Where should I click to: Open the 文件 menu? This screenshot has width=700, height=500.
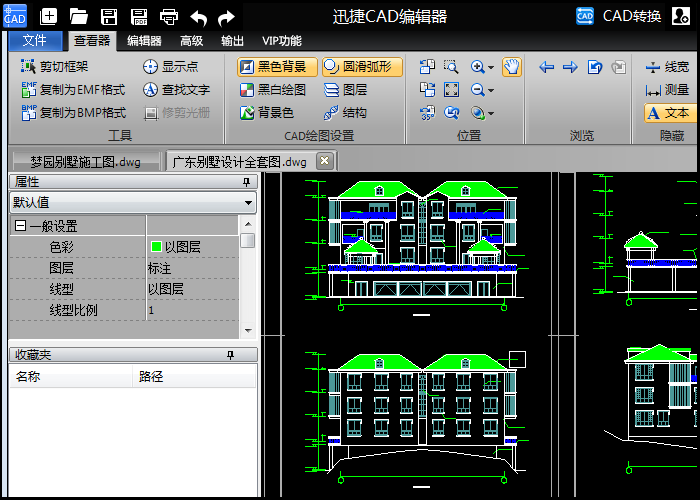pos(34,41)
